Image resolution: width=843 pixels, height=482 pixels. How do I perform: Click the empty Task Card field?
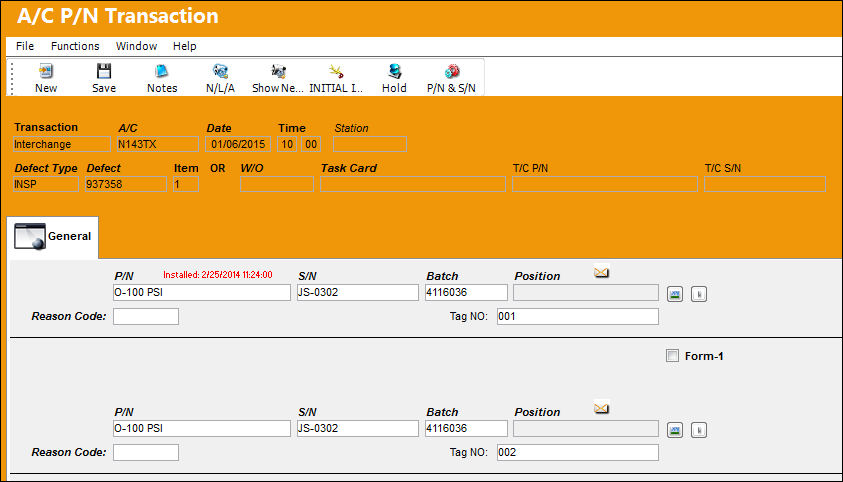pos(413,184)
